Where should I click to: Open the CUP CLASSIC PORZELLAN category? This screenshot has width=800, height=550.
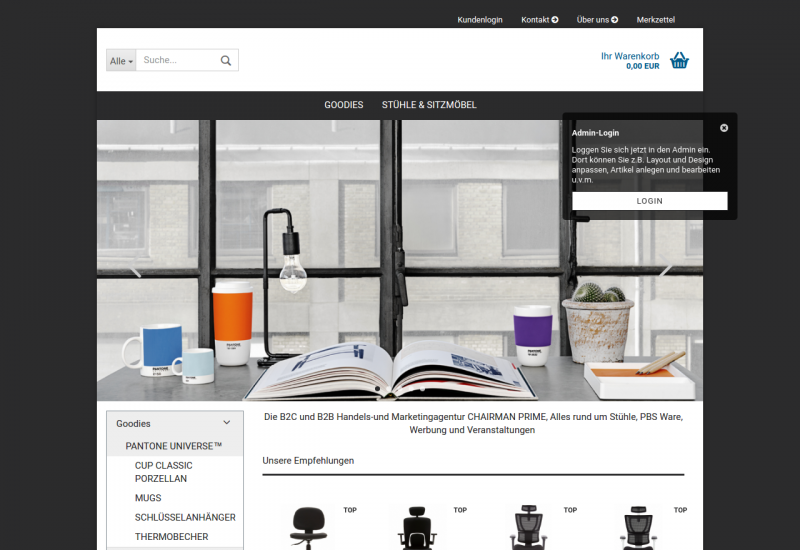pos(164,472)
